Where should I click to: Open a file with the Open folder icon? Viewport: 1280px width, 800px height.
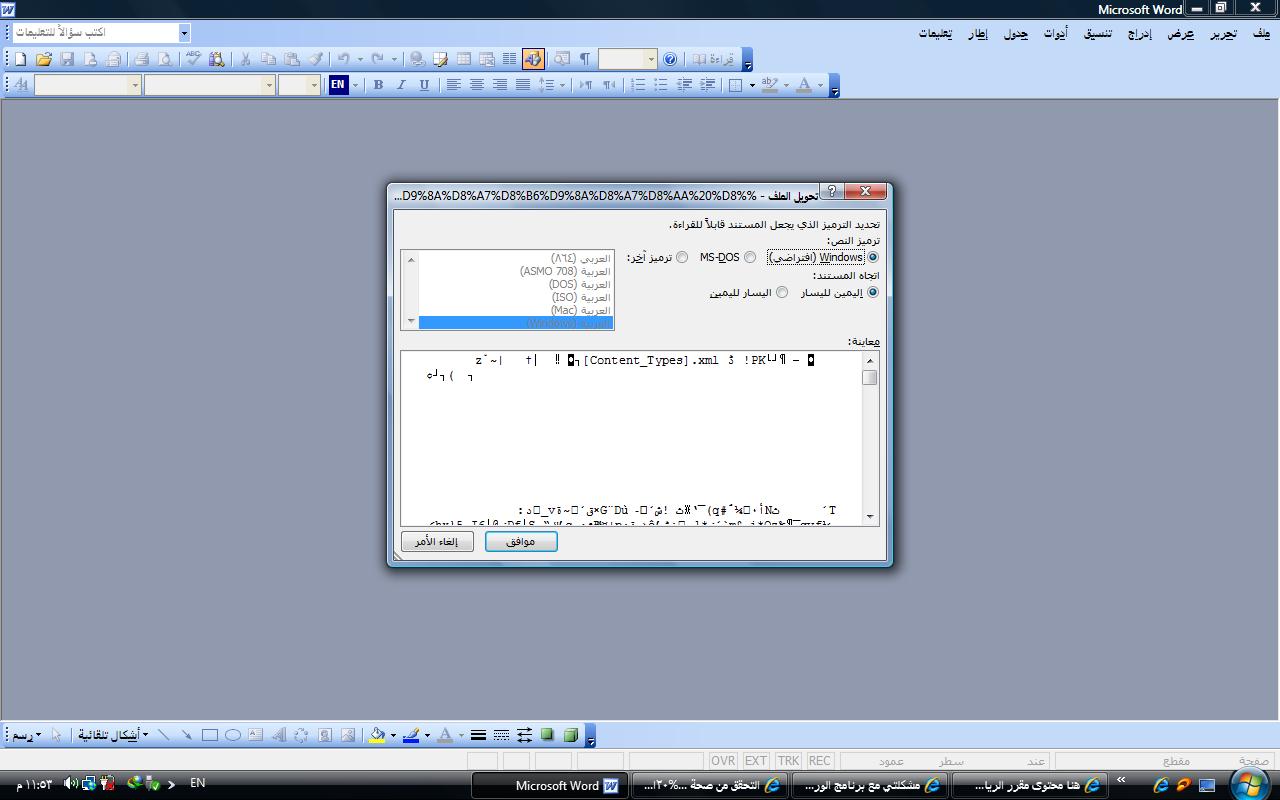tap(44, 59)
